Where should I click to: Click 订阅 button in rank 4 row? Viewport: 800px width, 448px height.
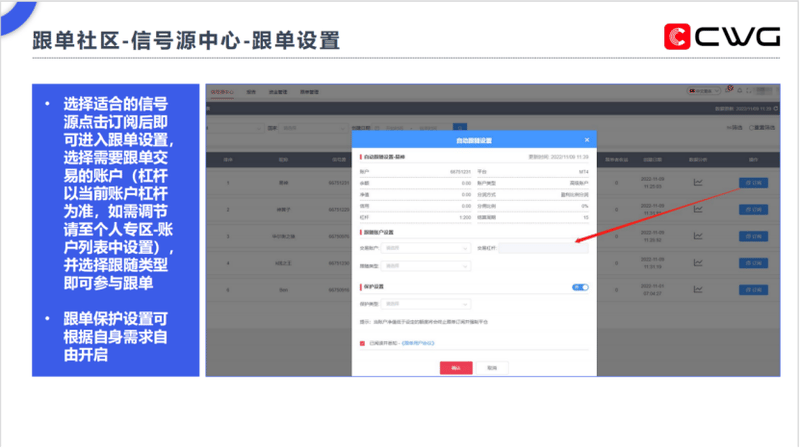(754, 263)
